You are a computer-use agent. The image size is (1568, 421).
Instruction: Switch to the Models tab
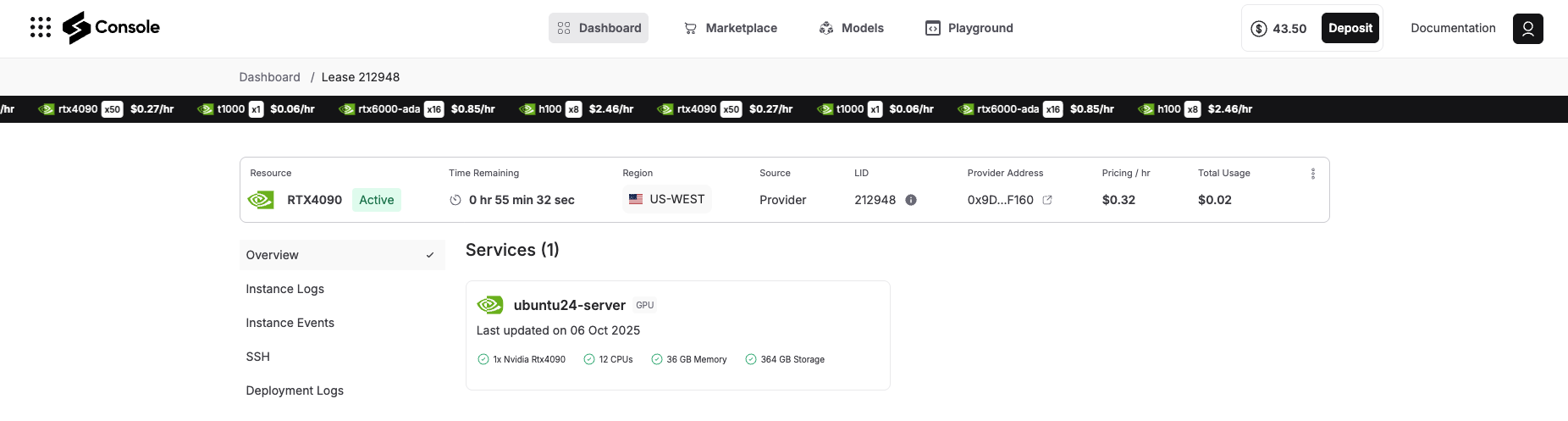(x=851, y=28)
